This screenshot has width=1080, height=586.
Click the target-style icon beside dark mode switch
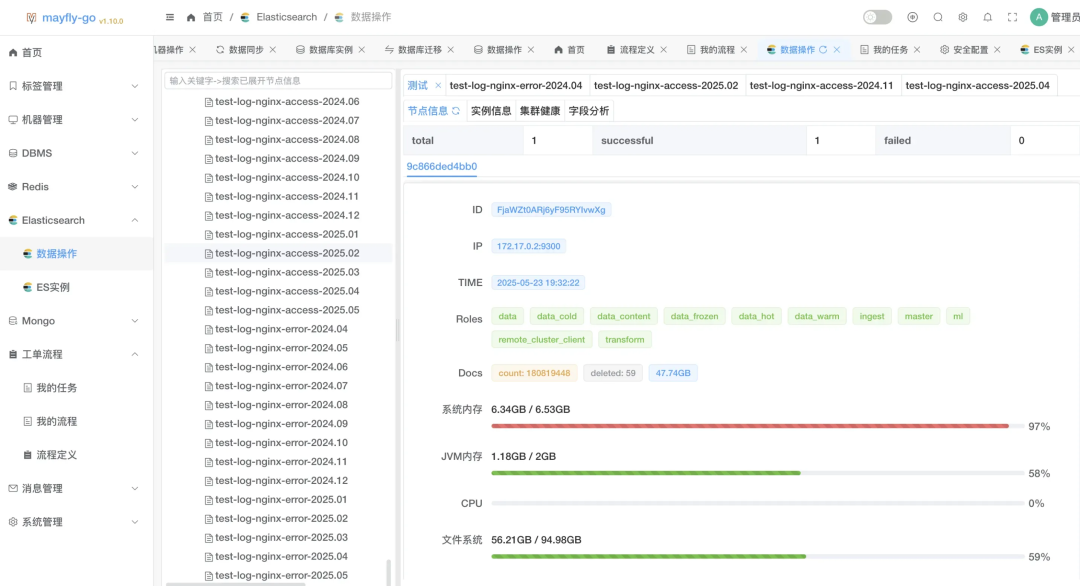coord(913,17)
